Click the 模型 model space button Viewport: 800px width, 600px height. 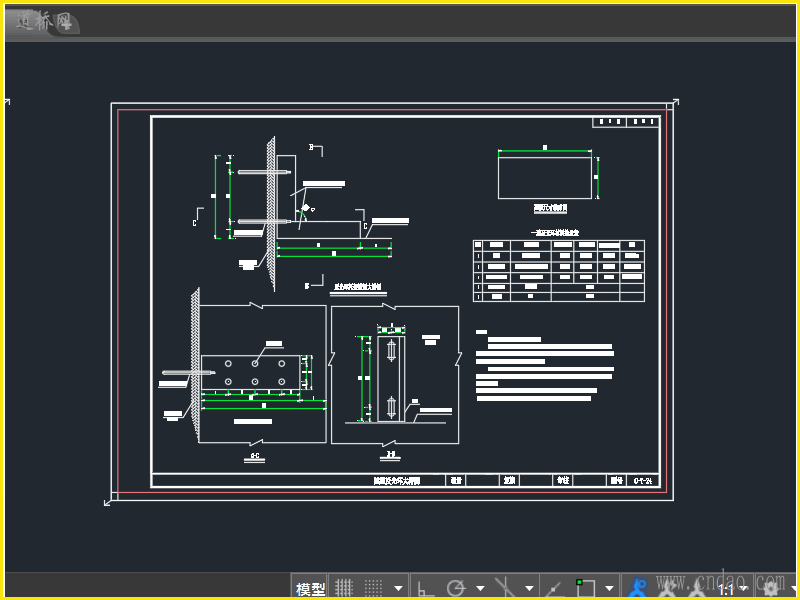coord(310,588)
